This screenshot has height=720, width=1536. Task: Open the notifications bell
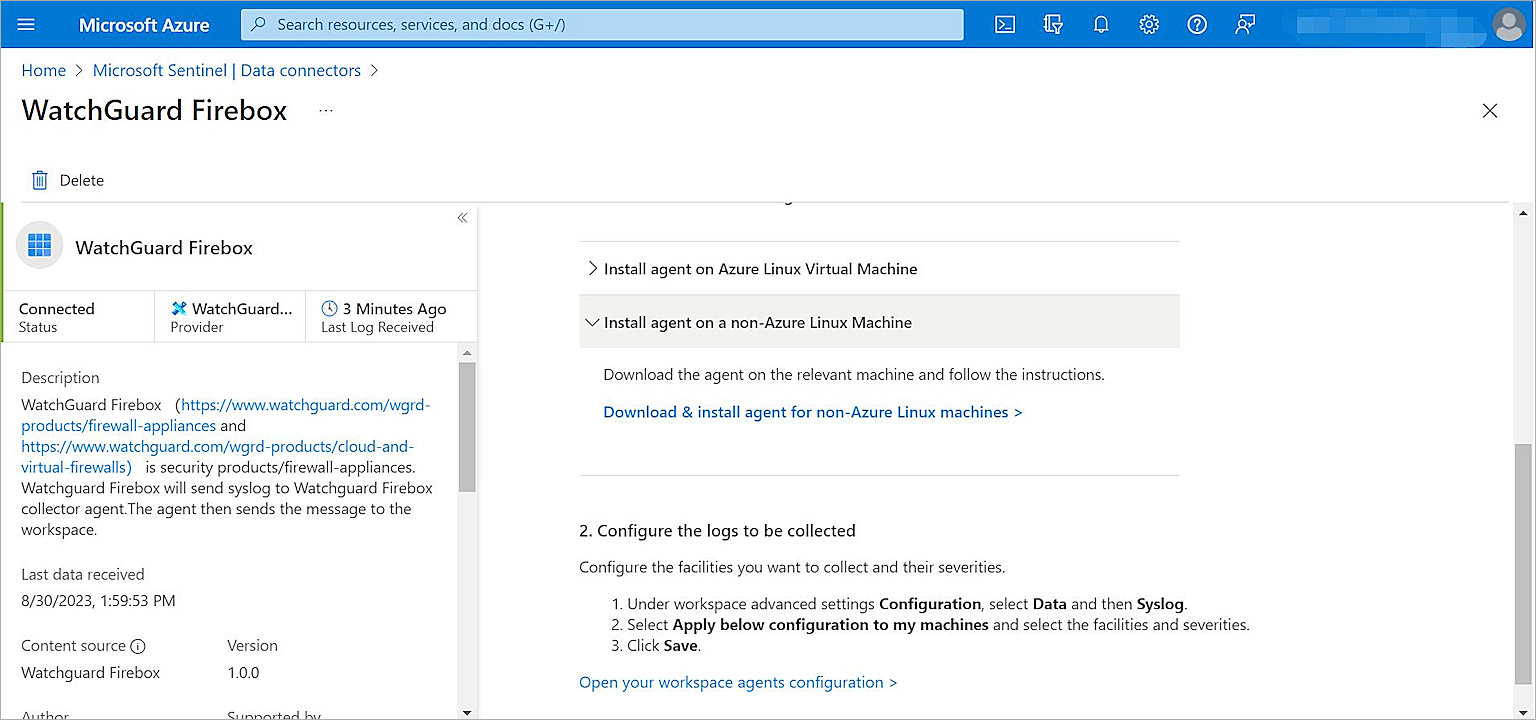[x=1100, y=24]
